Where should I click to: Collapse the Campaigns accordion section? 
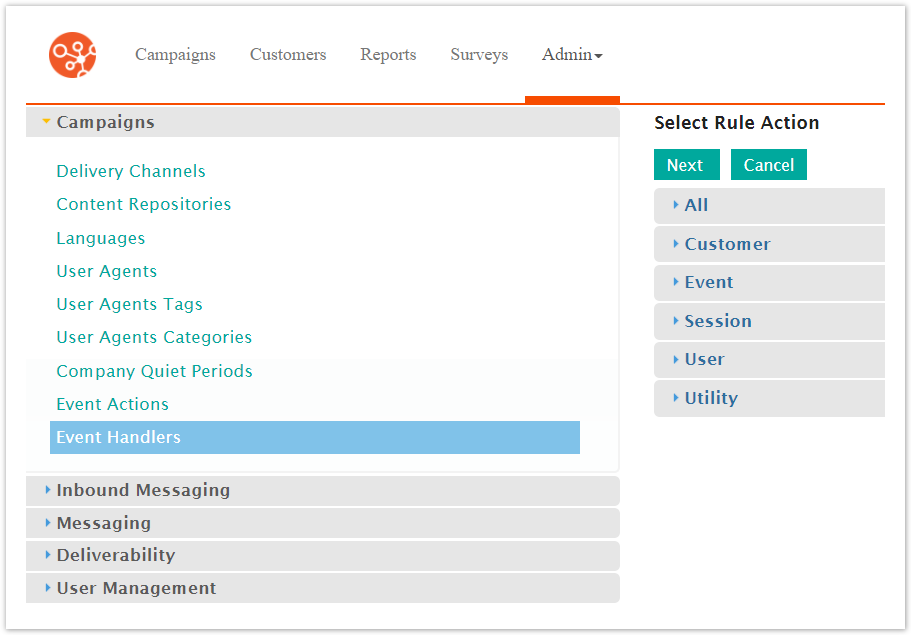point(322,122)
